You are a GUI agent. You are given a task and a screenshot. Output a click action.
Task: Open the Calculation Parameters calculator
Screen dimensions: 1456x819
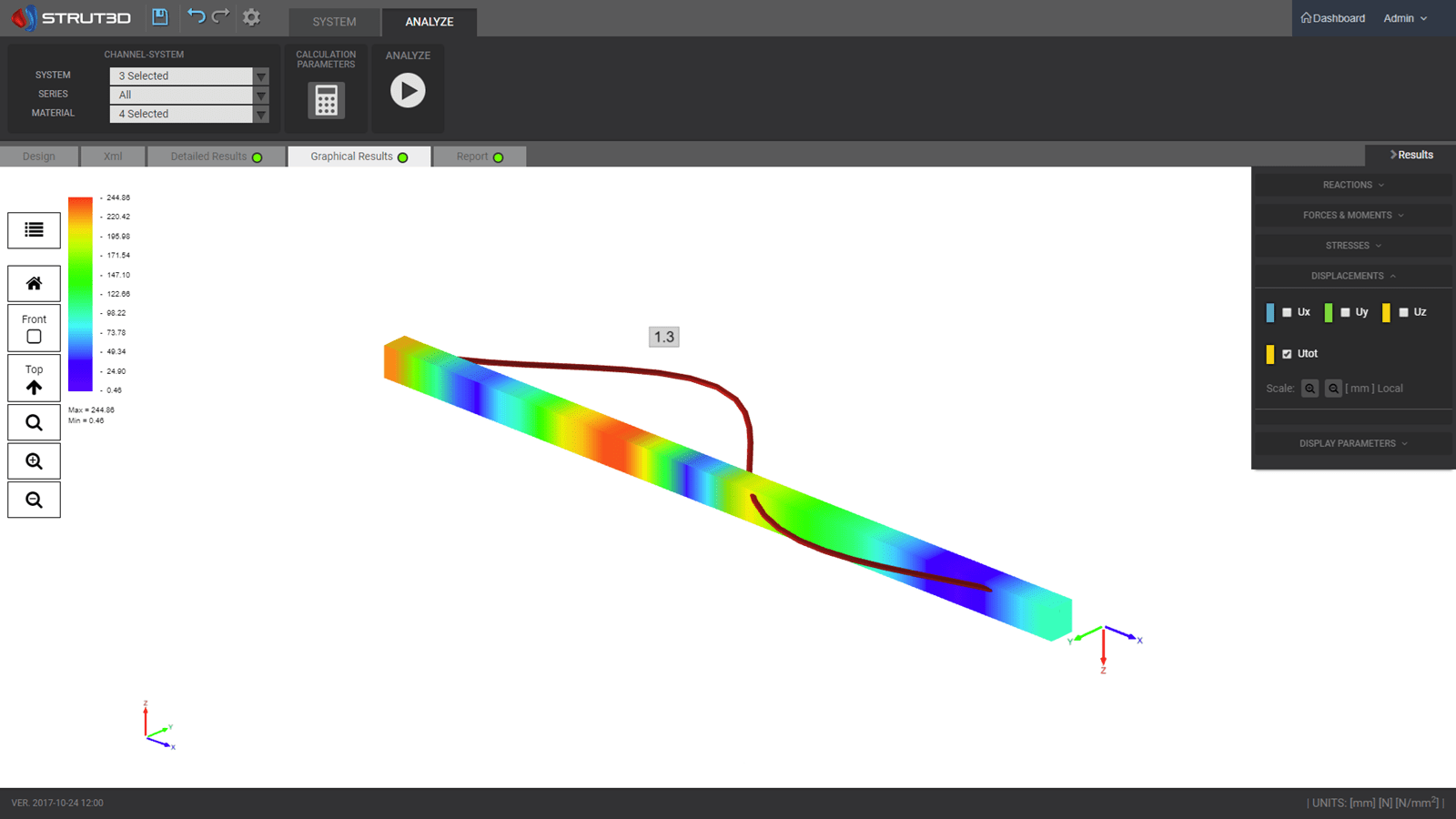[326, 100]
